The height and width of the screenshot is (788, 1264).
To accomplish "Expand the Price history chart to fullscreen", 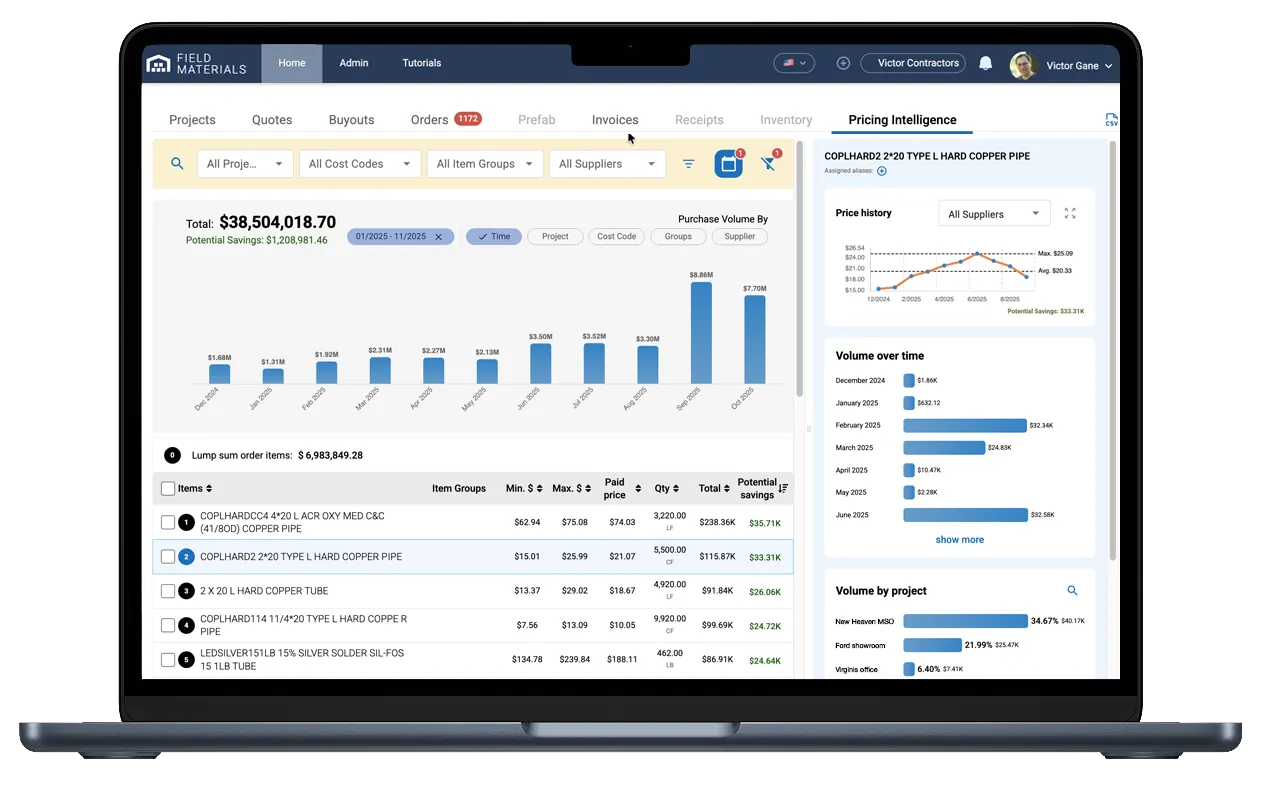I will [1070, 213].
